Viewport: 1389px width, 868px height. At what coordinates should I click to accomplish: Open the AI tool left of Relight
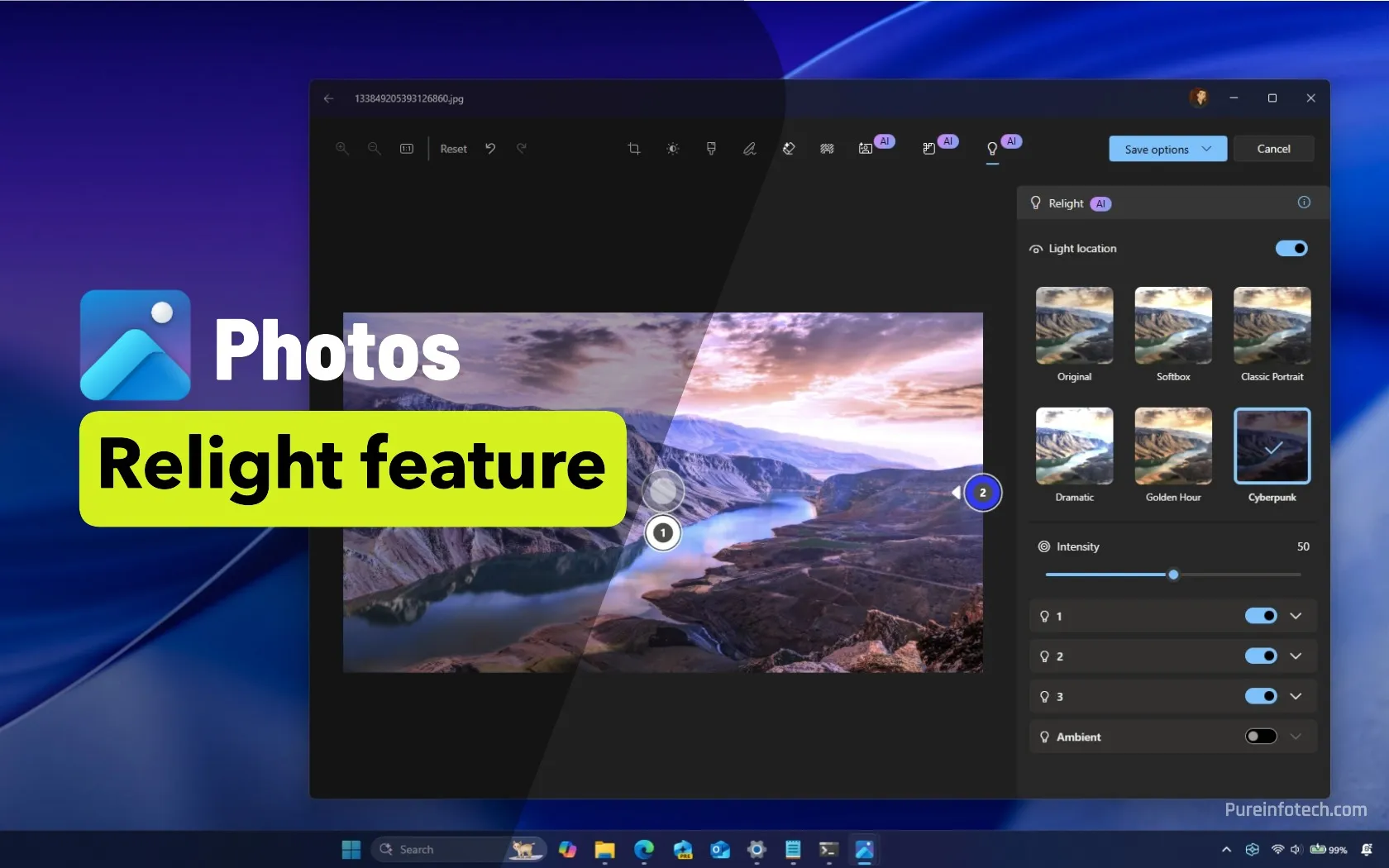929,149
